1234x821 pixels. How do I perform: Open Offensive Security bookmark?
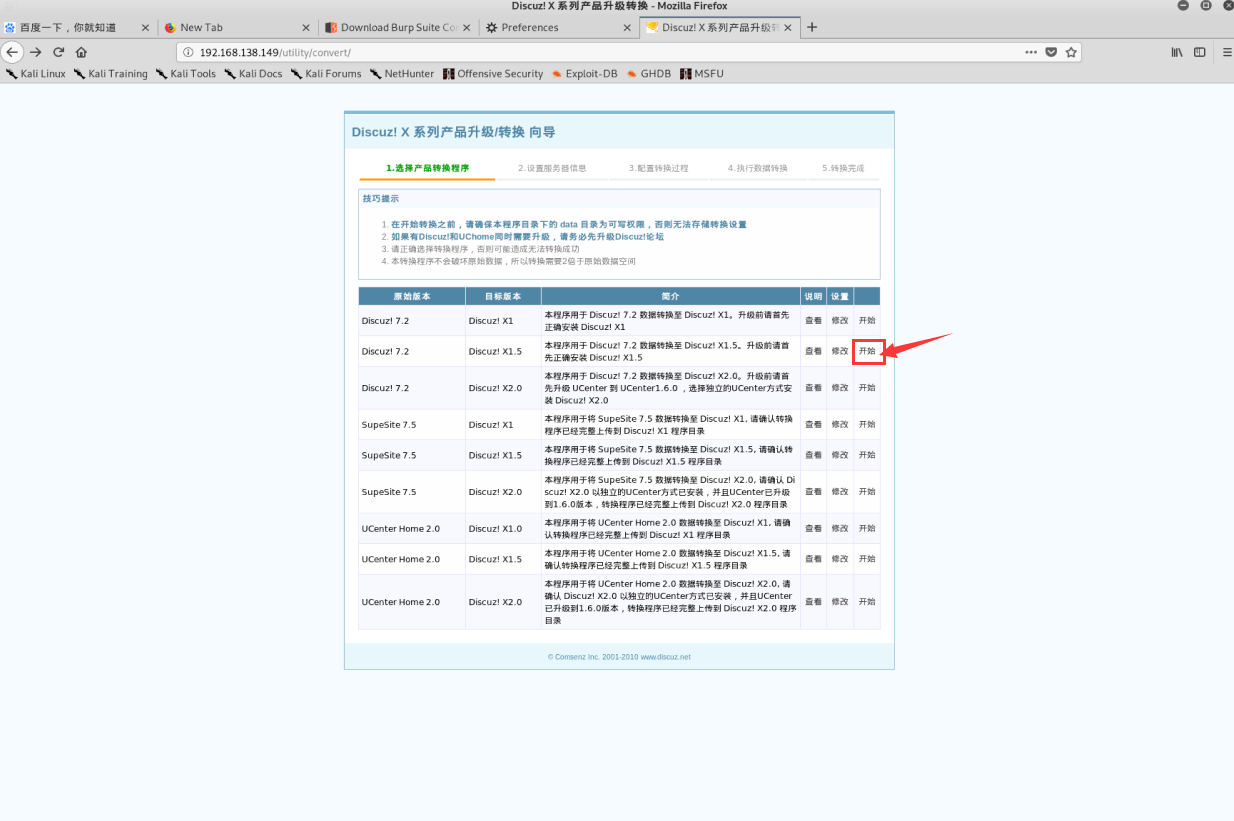[x=493, y=74]
